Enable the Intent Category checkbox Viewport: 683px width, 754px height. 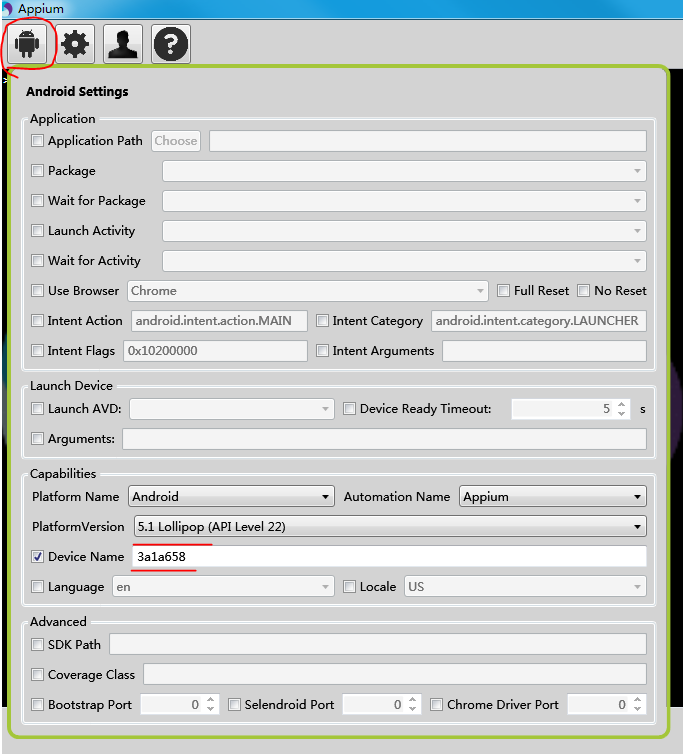coord(322,321)
